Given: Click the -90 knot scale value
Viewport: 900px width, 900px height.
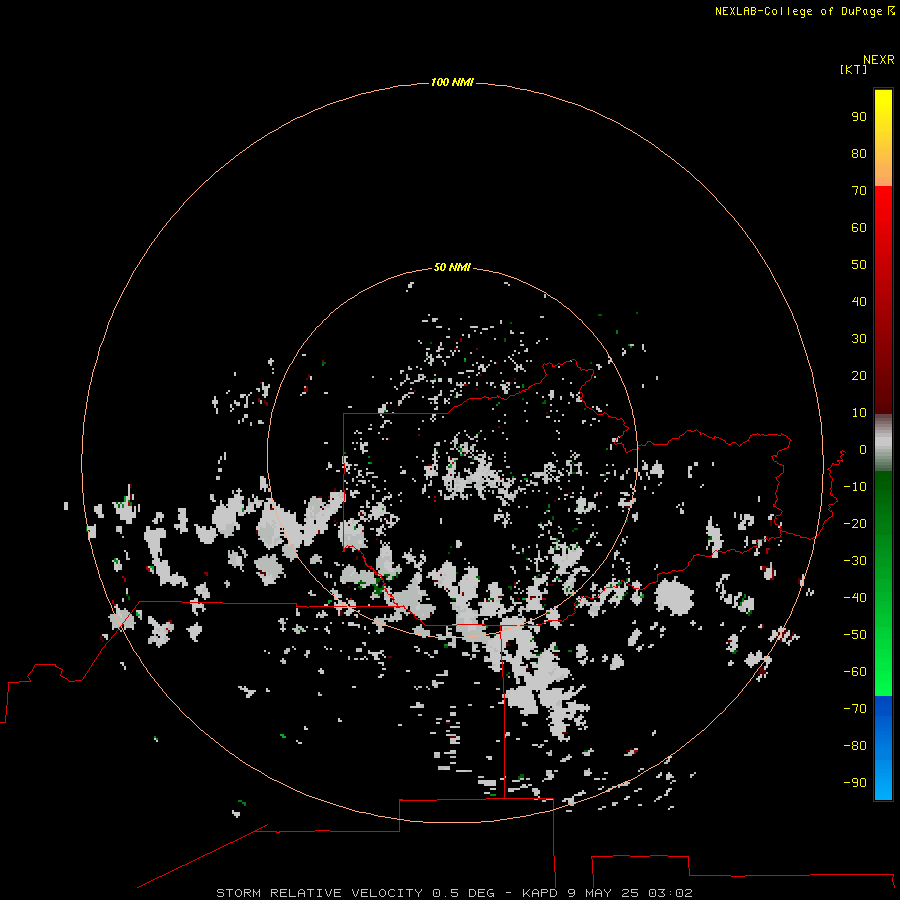Looking at the screenshot, I should point(855,783).
